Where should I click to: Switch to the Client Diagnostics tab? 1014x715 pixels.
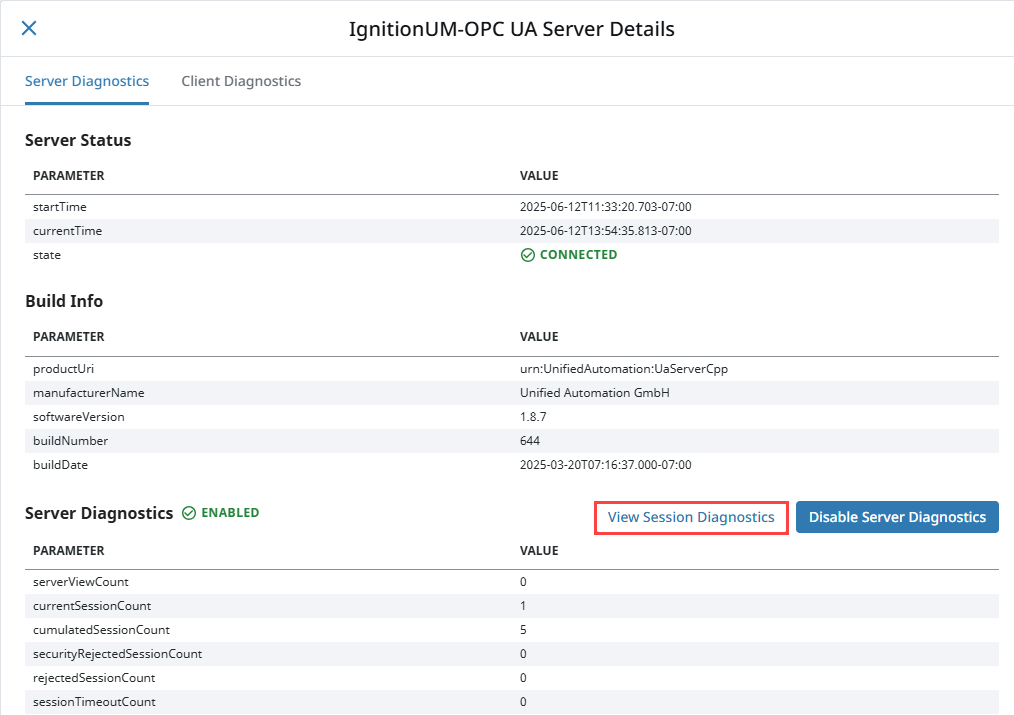point(241,81)
